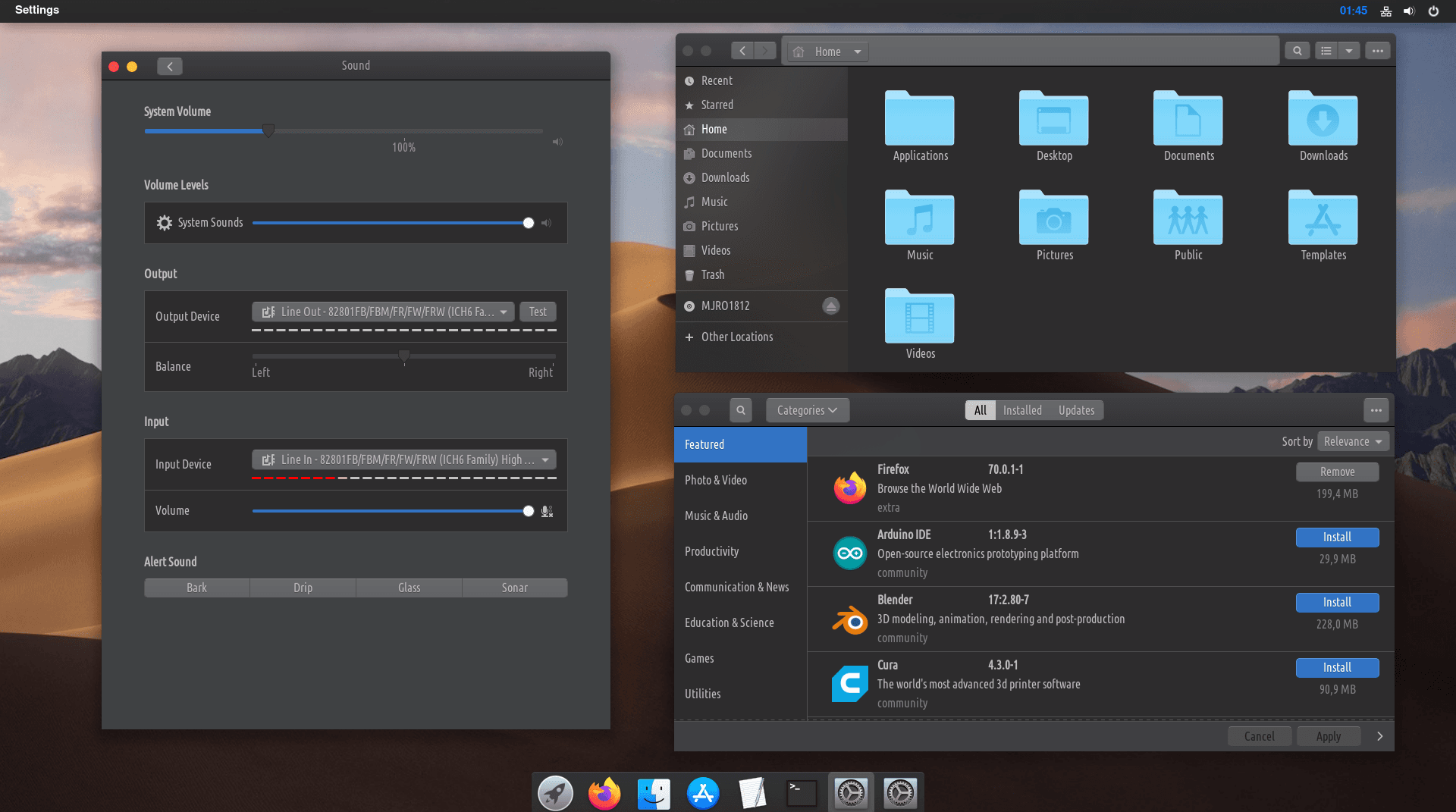Screen dimensions: 1456x812
Task: Click the search icon in file manager
Action: pos(1298,51)
